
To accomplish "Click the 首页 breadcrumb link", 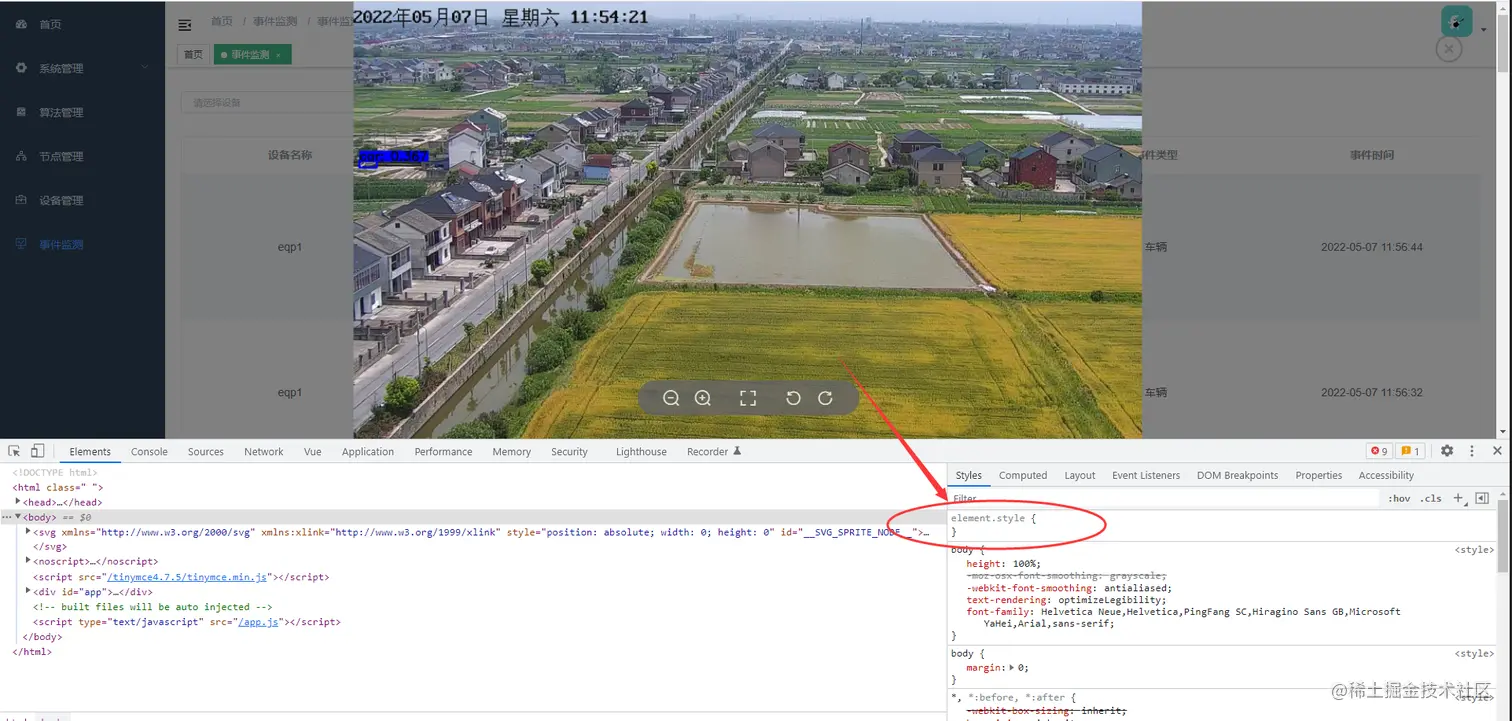I will pos(222,21).
